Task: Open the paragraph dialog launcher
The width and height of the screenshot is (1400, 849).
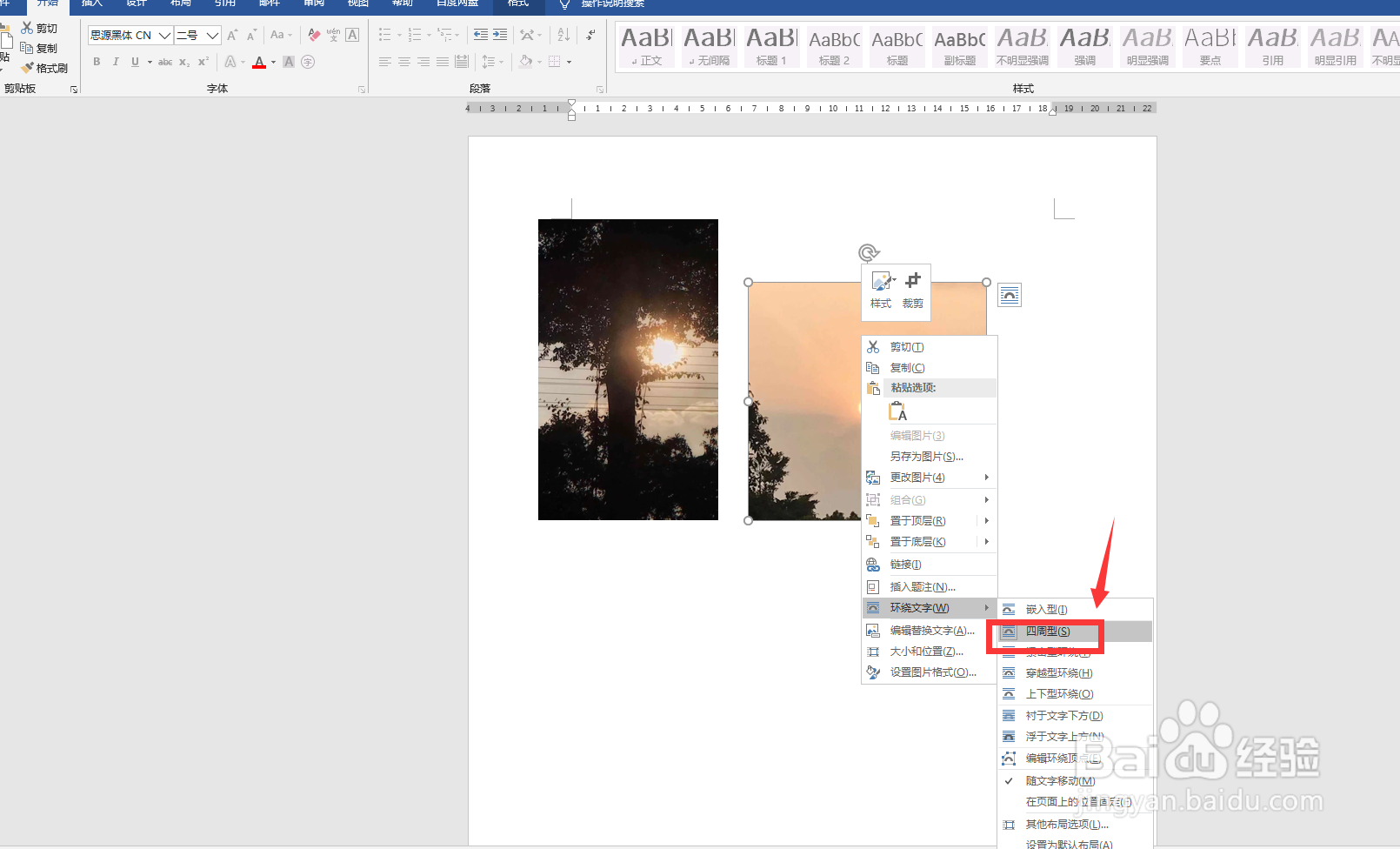Action: (600, 90)
